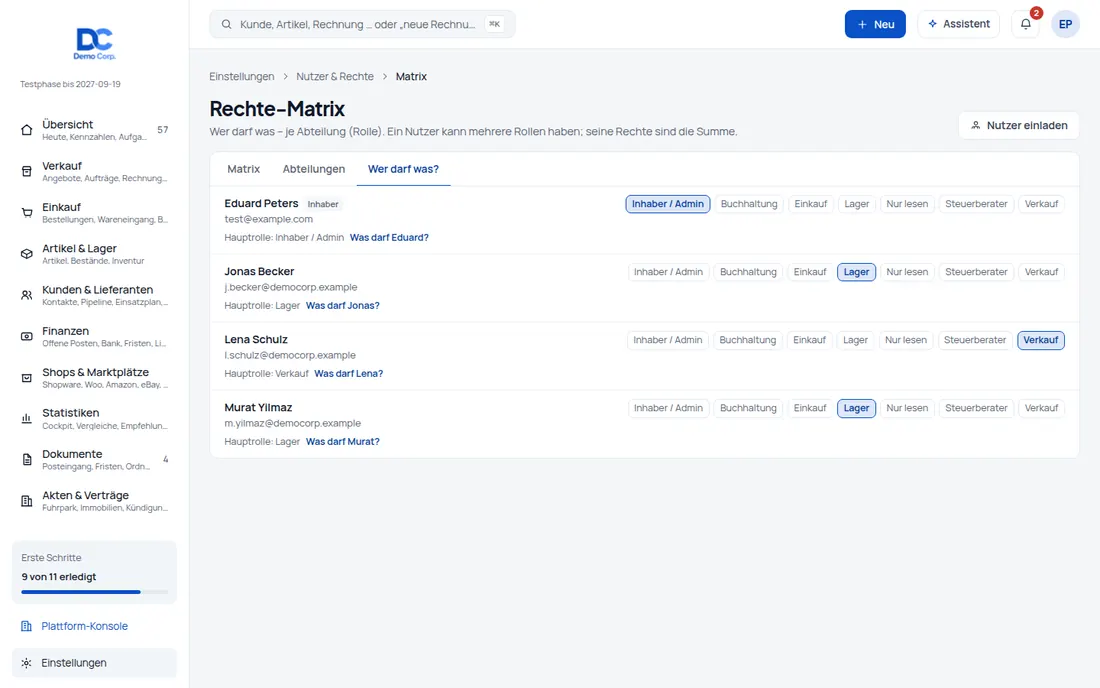This screenshot has width=1100, height=688.
Task: Go to Einstellungen breadcrumb
Action: (242, 76)
